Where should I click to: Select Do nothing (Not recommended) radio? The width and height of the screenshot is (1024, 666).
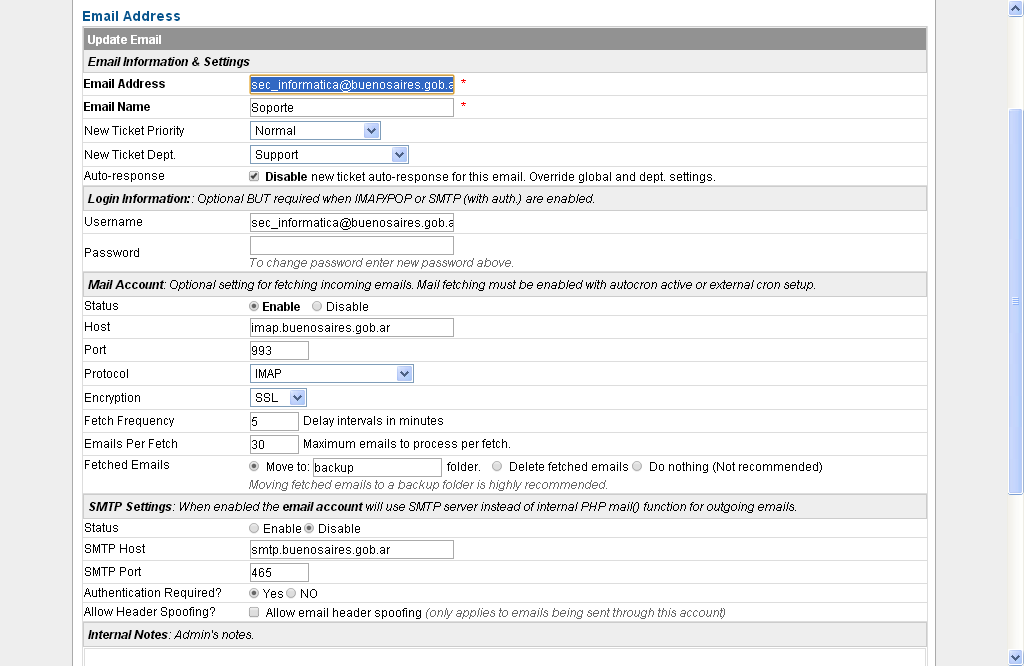[637, 466]
